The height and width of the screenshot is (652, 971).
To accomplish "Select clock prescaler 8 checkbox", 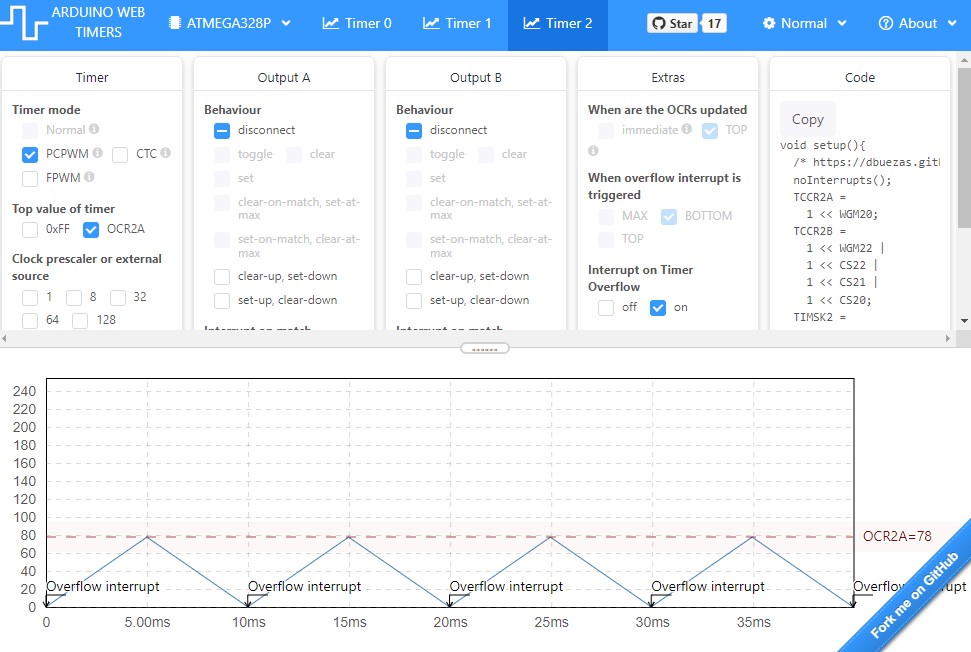I will point(74,298).
